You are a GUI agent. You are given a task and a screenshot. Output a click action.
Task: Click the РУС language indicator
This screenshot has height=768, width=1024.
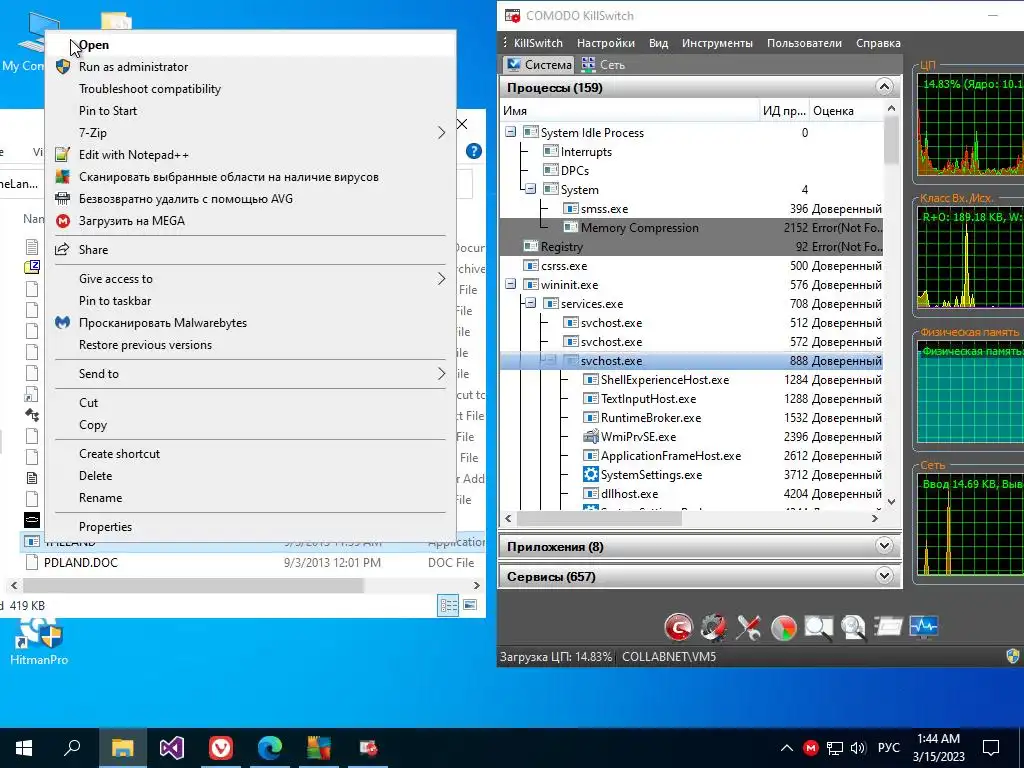coord(888,748)
